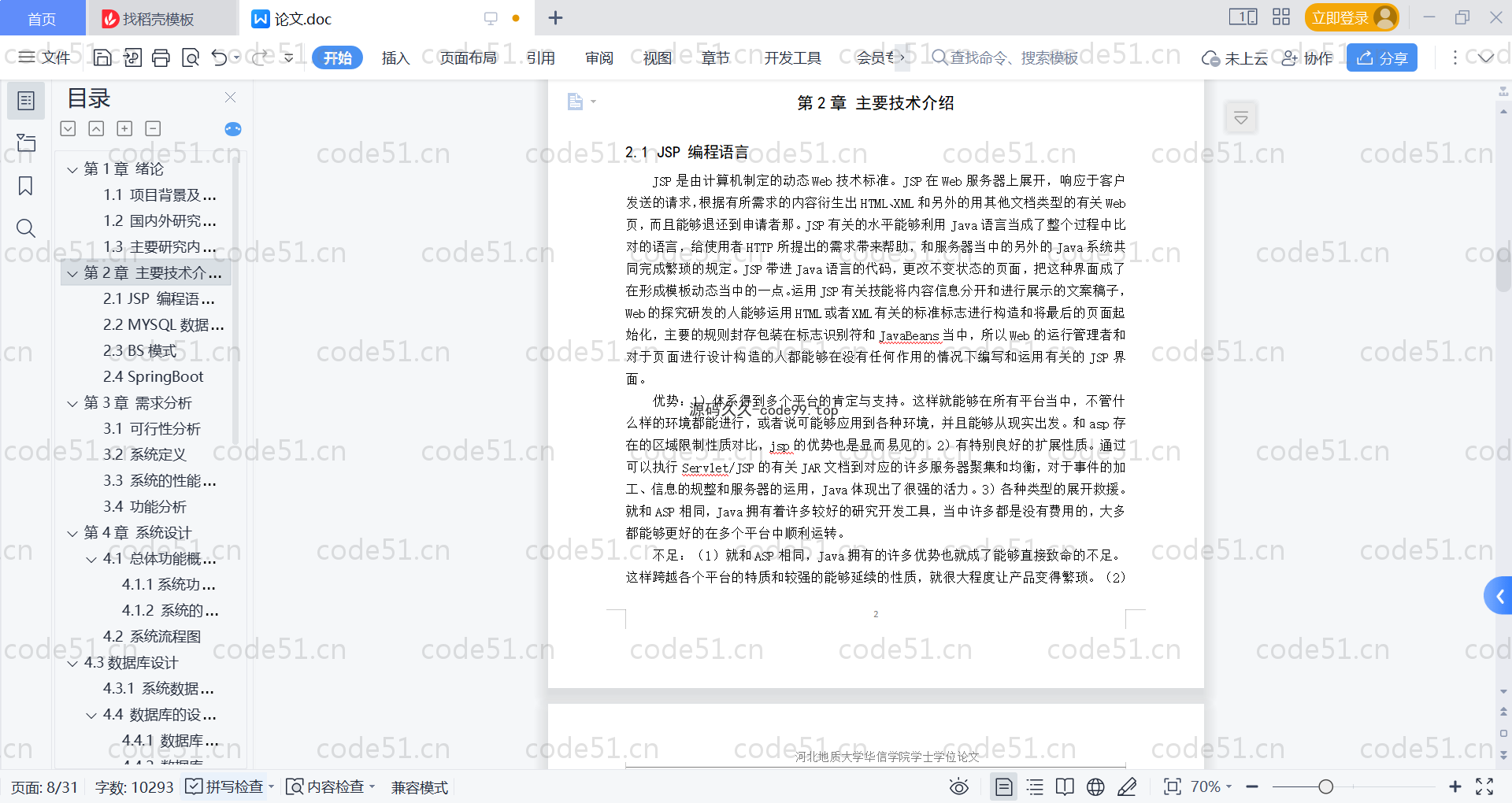
Task: Select the 引用 ribbon tab
Action: (x=540, y=57)
